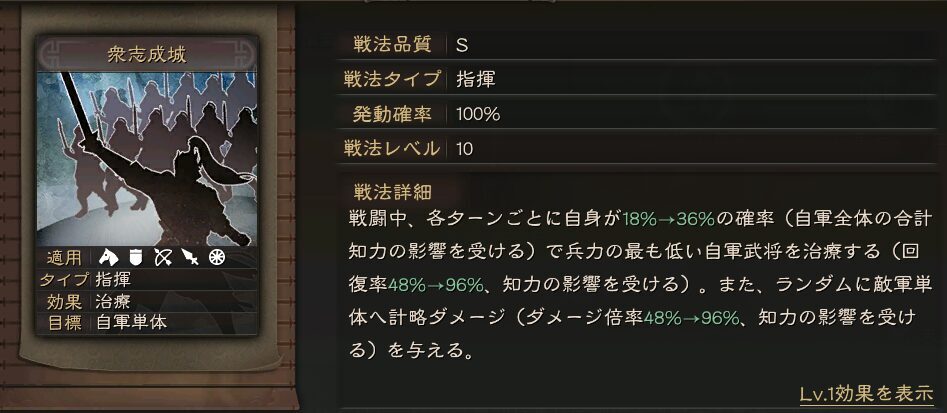
Task: Click the tactic card artwork with sword silhouette
Action: pyautogui.click(x=147, y=159)
